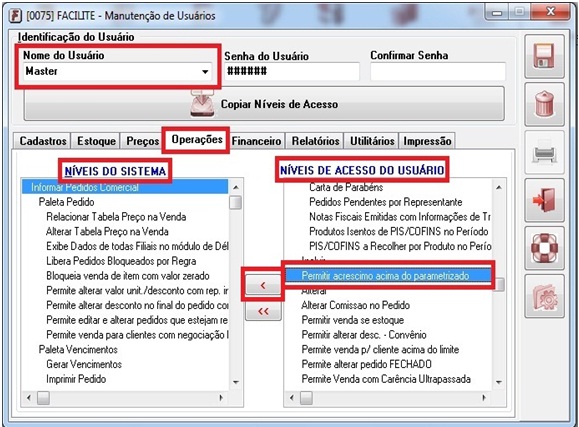Screen dimensions: 579x427
Task: Click the Confirmar Senha field
Action: pyautogui.click(x=438, y=71)
